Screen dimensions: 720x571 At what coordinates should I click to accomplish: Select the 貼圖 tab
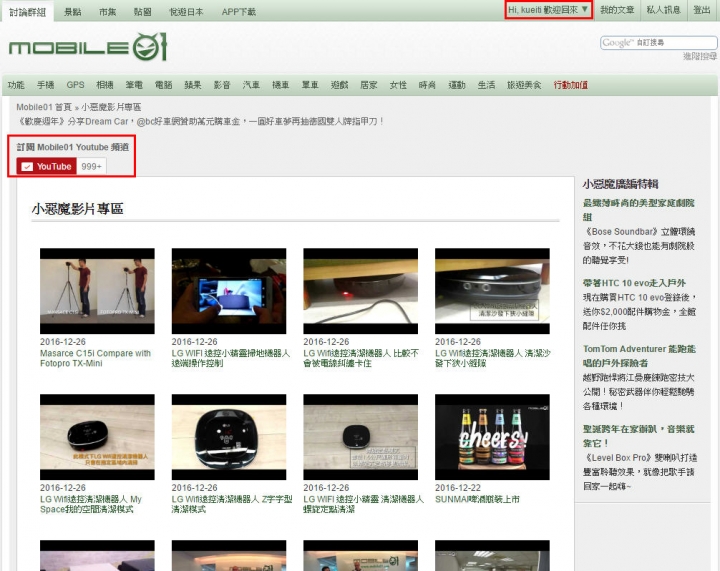142,12
